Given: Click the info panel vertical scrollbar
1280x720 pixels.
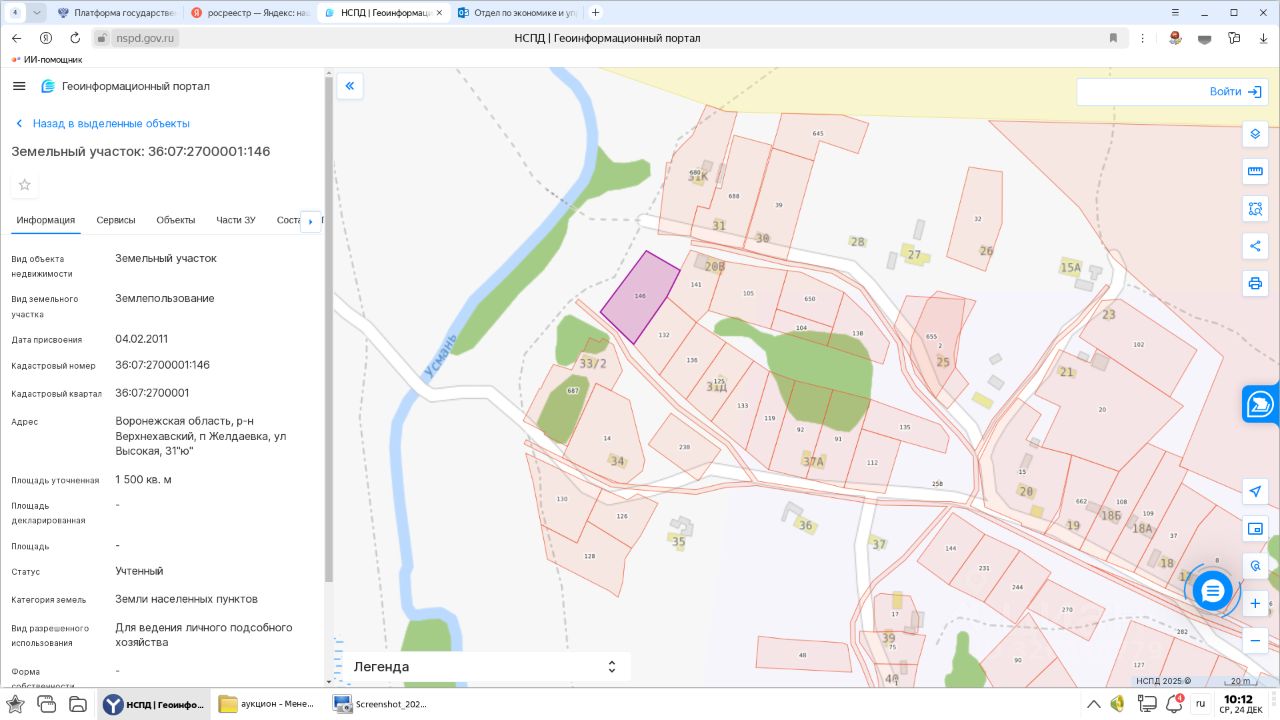Looking at the screenshot, I should point(328,328).
